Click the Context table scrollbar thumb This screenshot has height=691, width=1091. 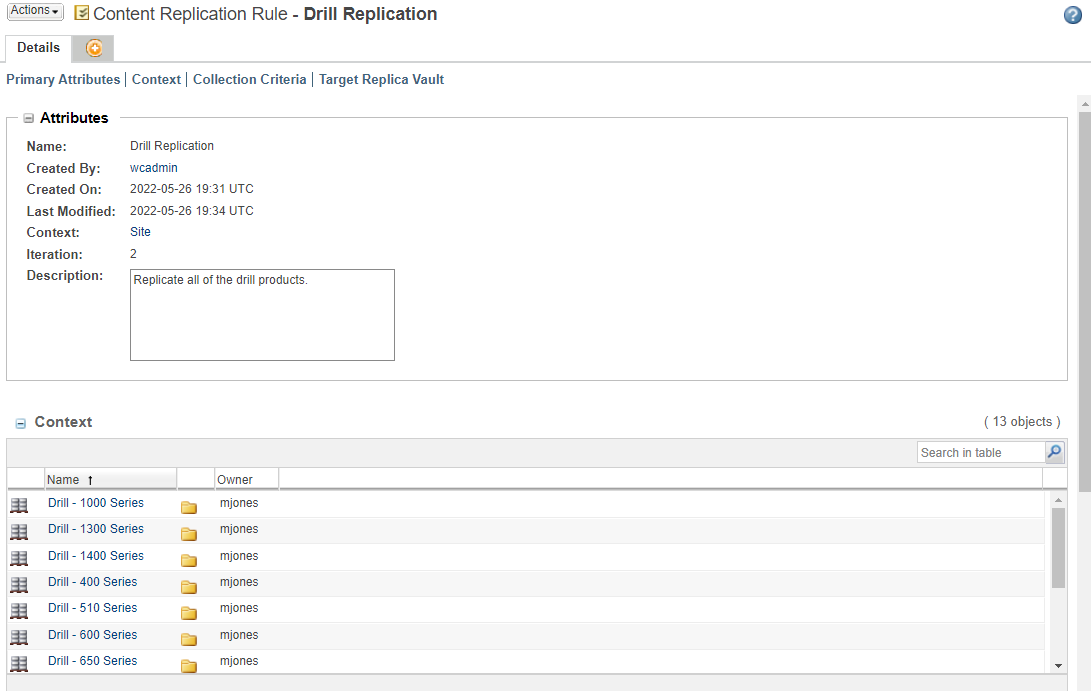pyautogui.click(x=1058, y=548)
